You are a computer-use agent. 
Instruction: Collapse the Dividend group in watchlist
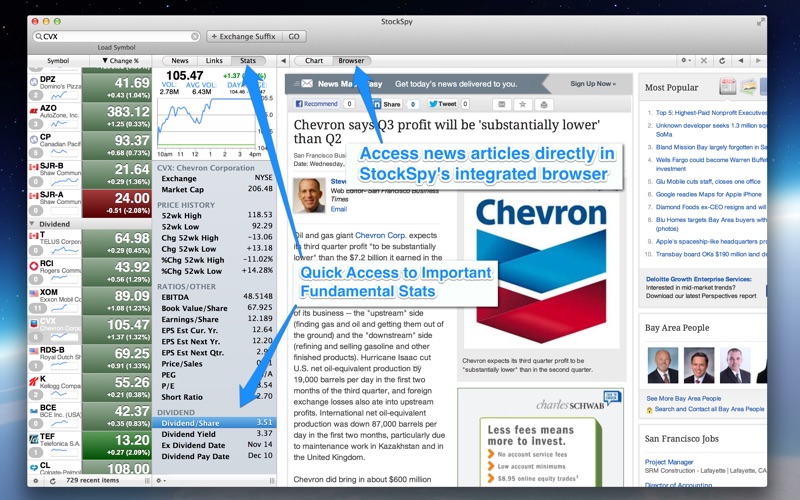32,224
